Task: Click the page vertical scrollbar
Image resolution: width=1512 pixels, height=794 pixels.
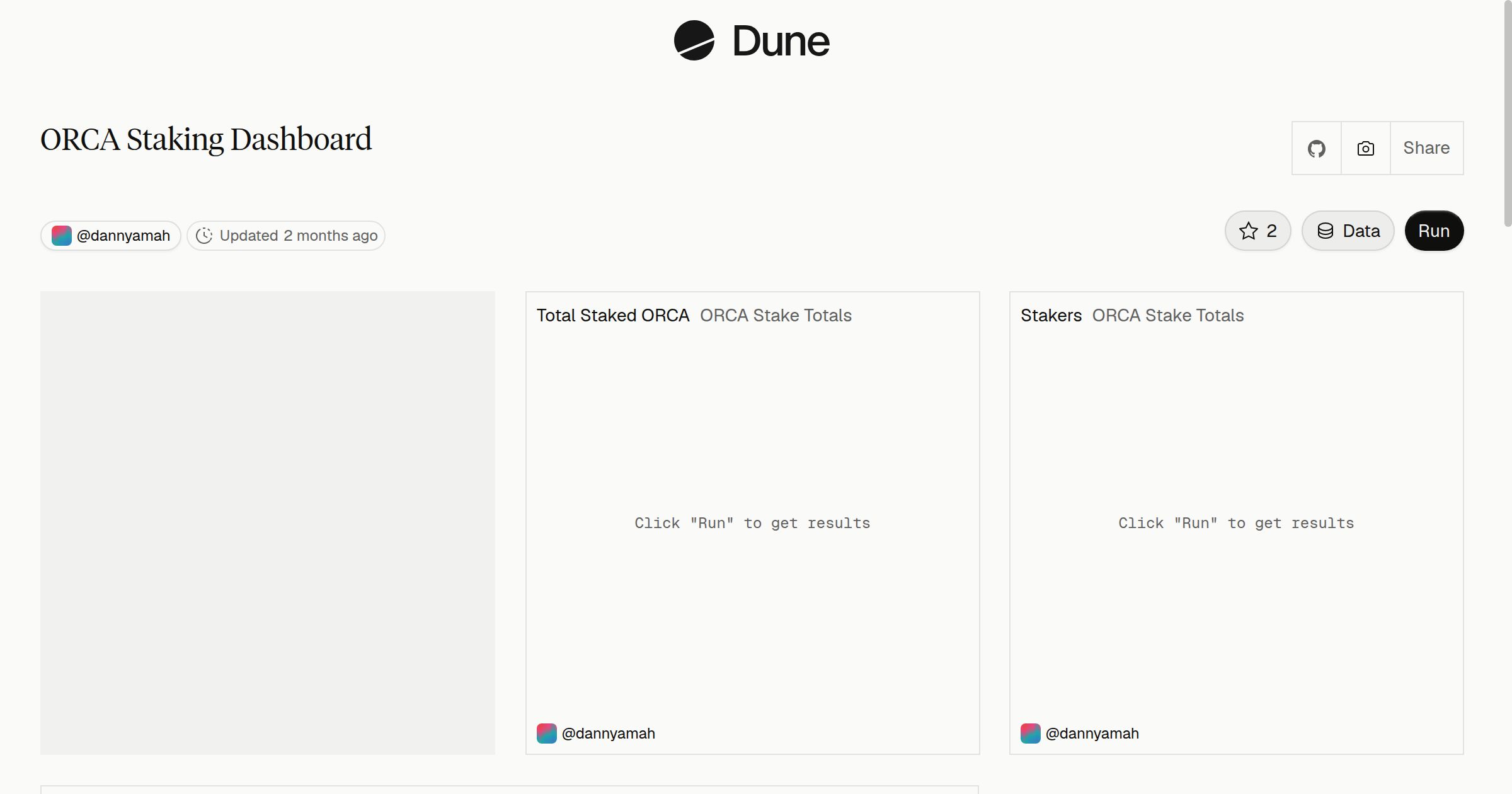Action: (x=1508, y=113)
